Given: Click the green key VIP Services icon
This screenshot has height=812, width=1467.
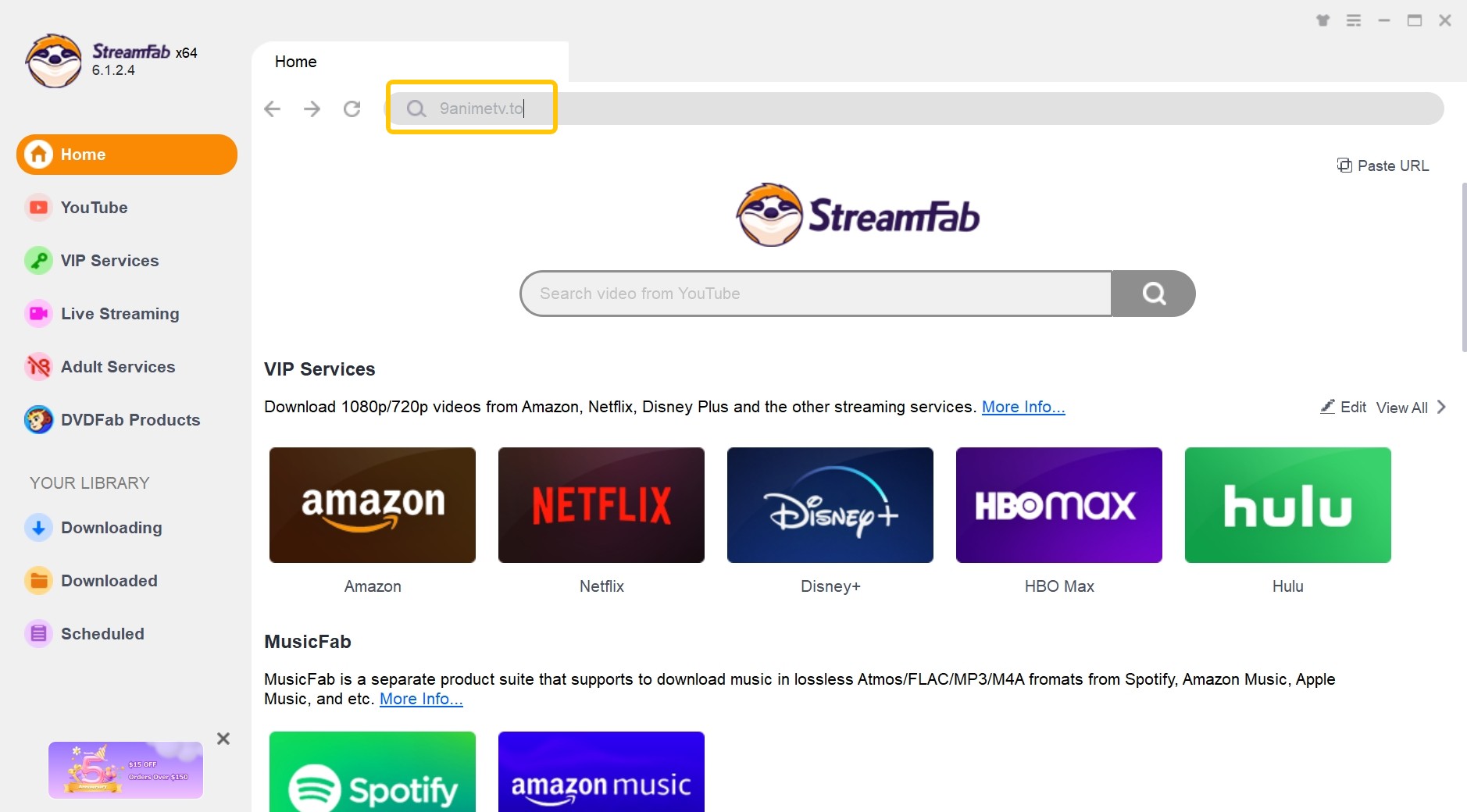Looking at the screenshot, I should 38,261.
